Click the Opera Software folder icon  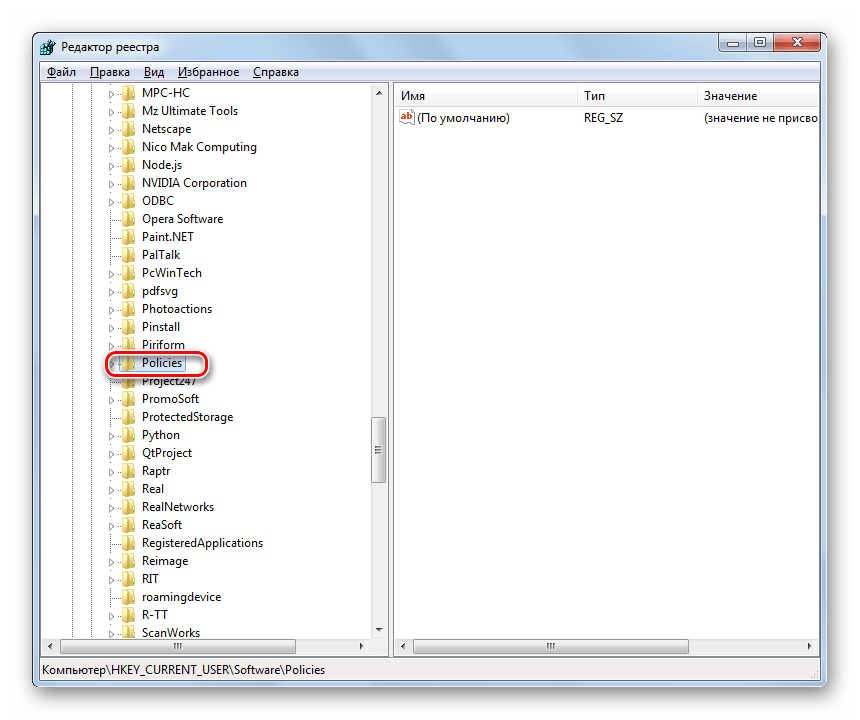pyautogui.click(x=129, y=219)
